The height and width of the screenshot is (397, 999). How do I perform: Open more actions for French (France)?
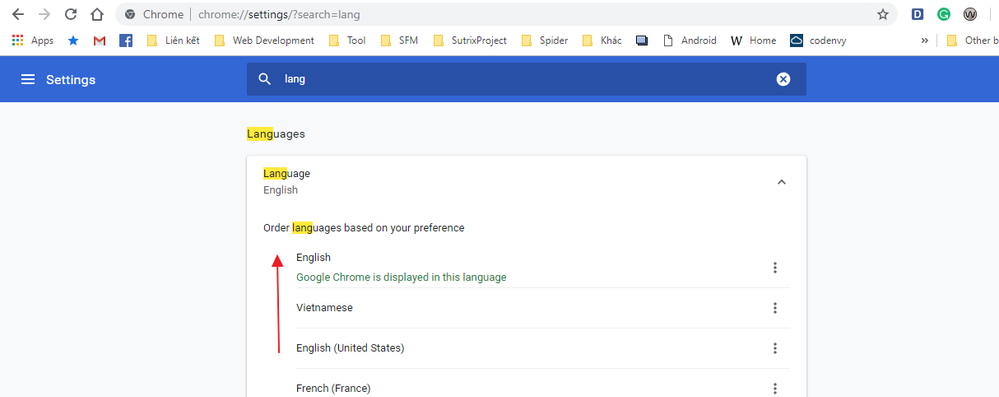tap(775, 388)
